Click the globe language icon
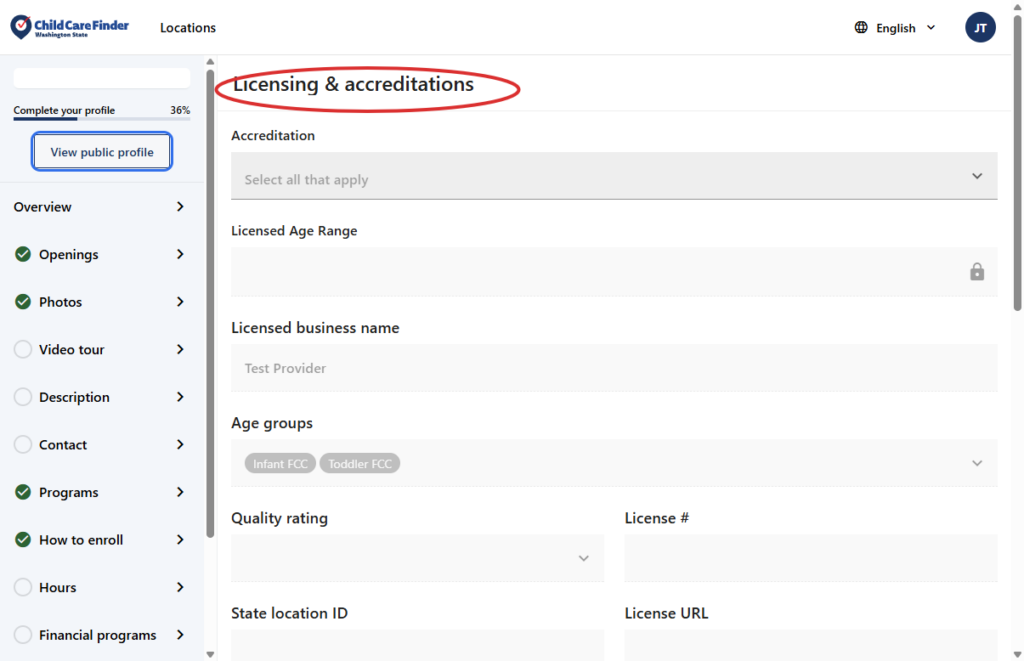The height and width of the screenshot is (661, 1024). pos(861,28)
